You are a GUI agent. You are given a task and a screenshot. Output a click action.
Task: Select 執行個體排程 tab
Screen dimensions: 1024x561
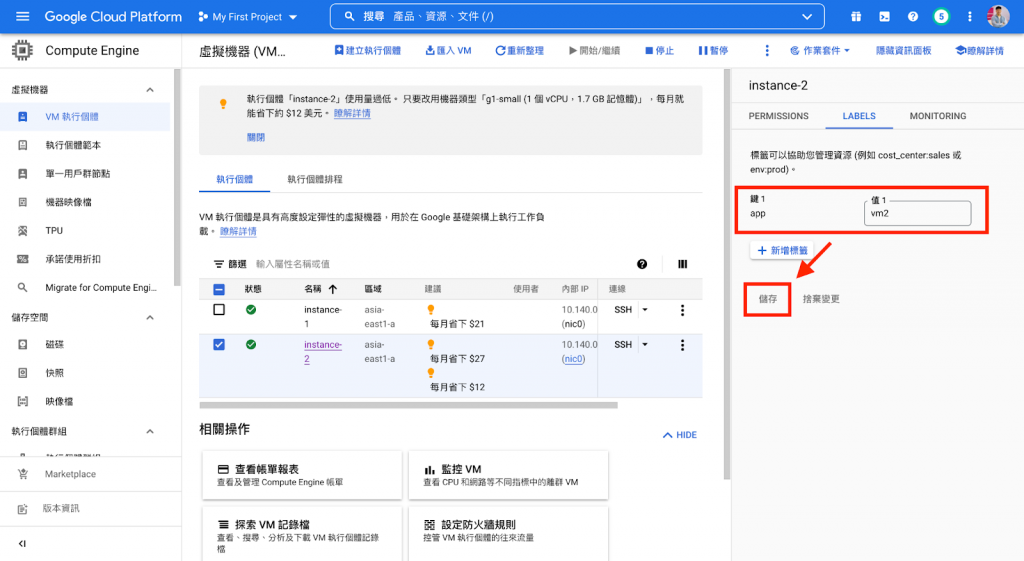(315, 179)
